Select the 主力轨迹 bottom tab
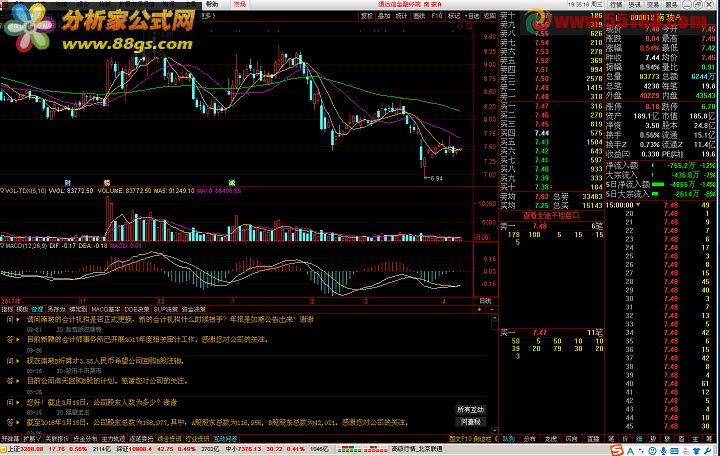The height and width of the screenshot is (456, 720). click(113, 439)
